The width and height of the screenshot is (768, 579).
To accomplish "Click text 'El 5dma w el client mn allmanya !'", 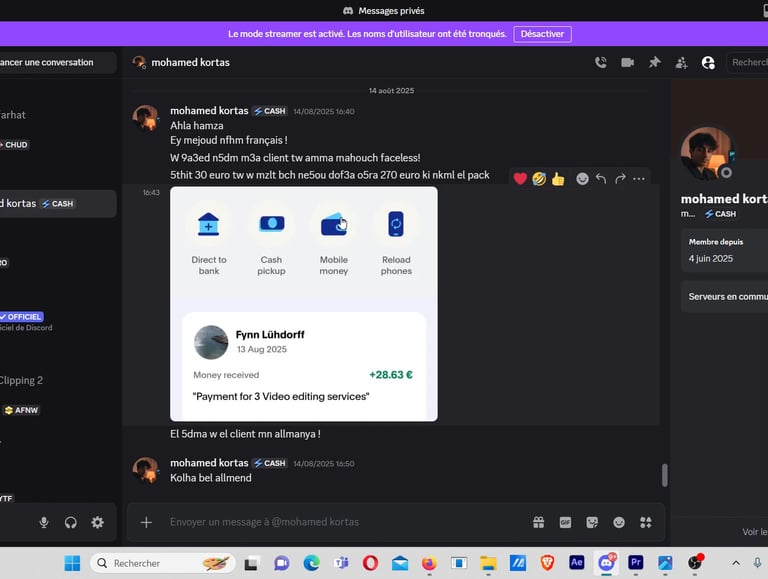I will [x=245, y=434].
